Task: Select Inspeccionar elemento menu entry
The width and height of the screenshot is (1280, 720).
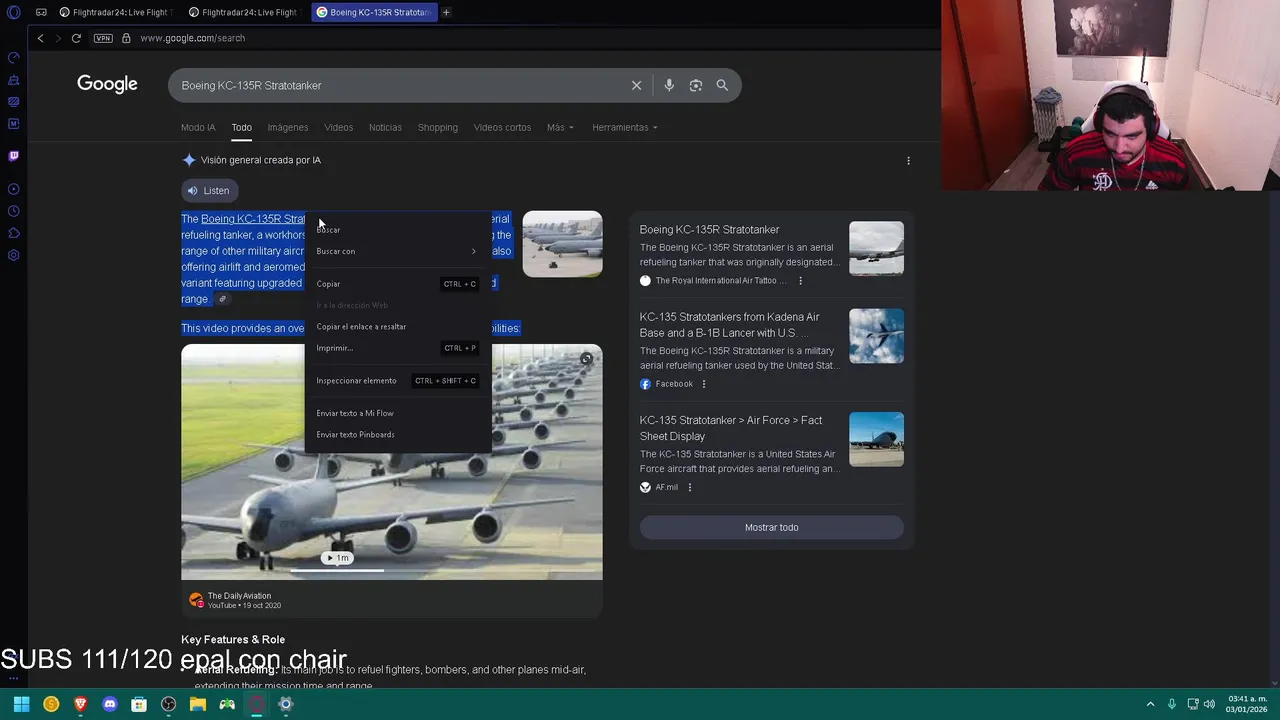Action: pyautogui.click(x=397, y=381)
